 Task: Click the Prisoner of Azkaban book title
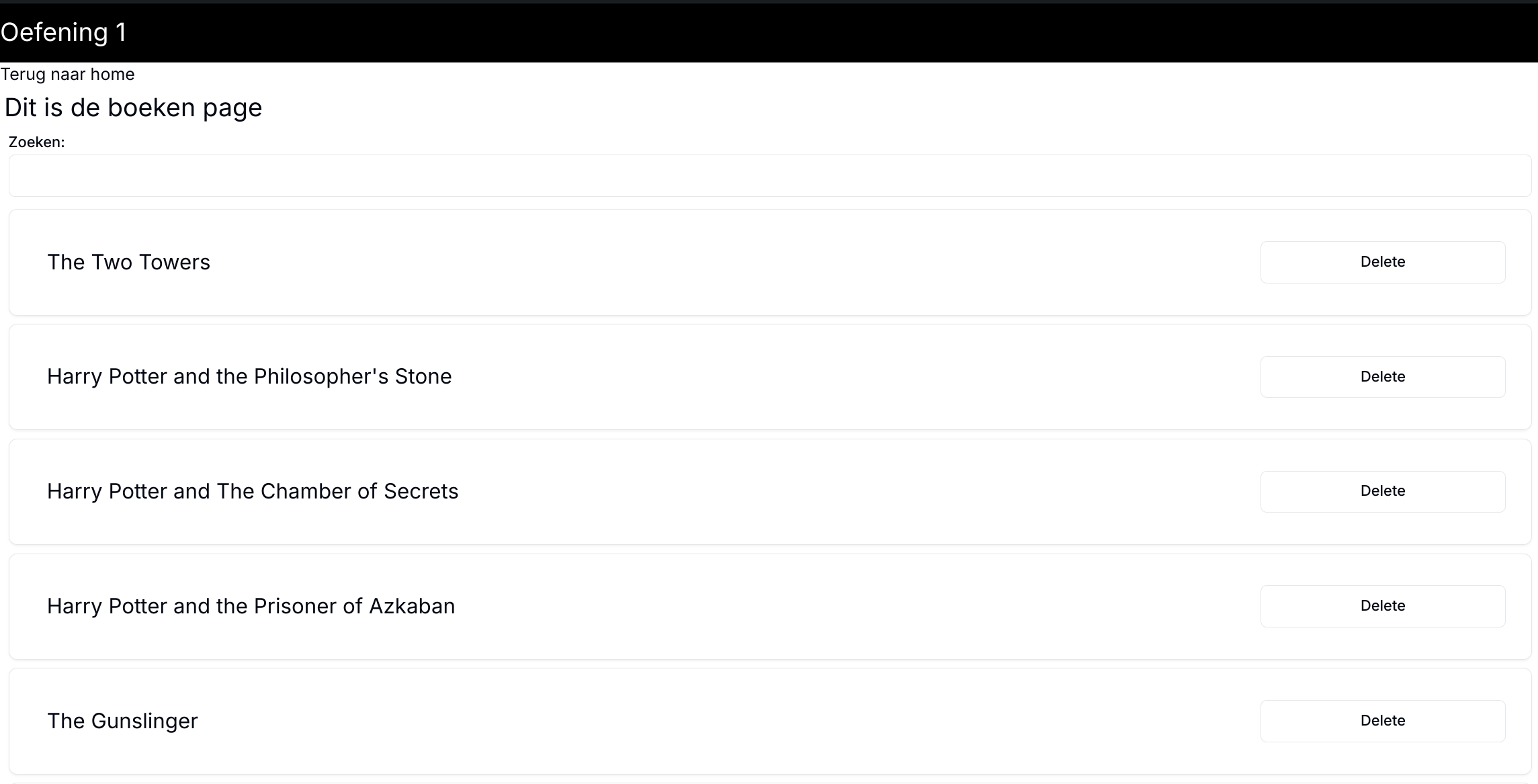[x=251, y=606]
